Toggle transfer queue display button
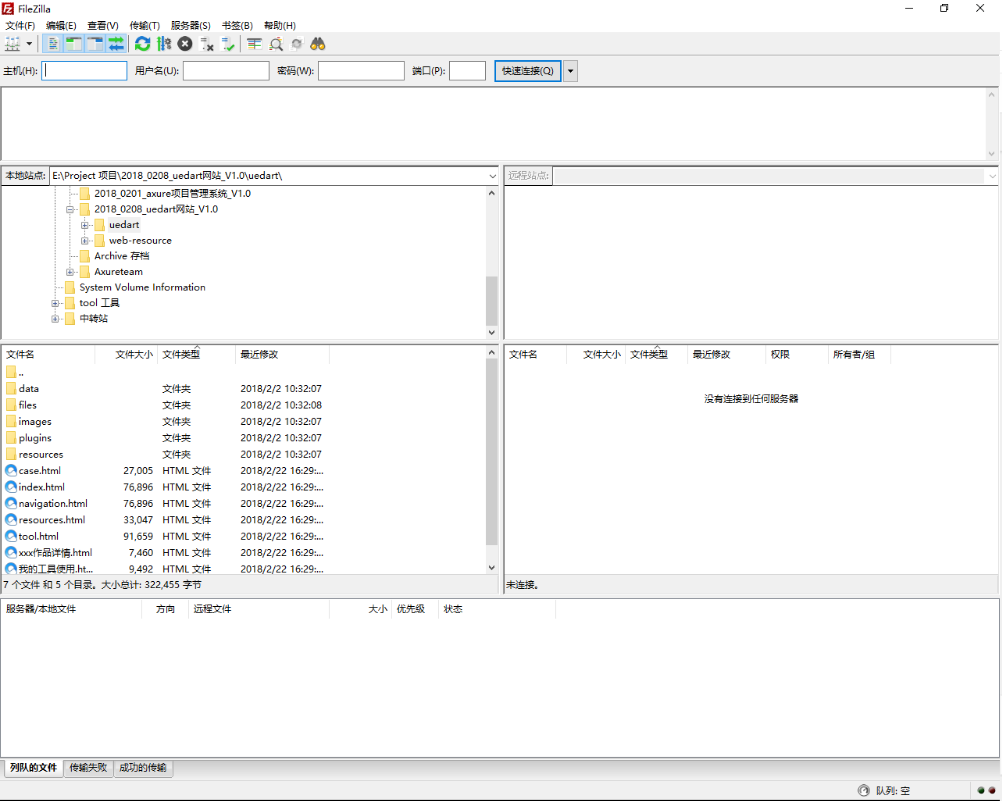This screenshot has height=801, width=1002. point(116,44)
